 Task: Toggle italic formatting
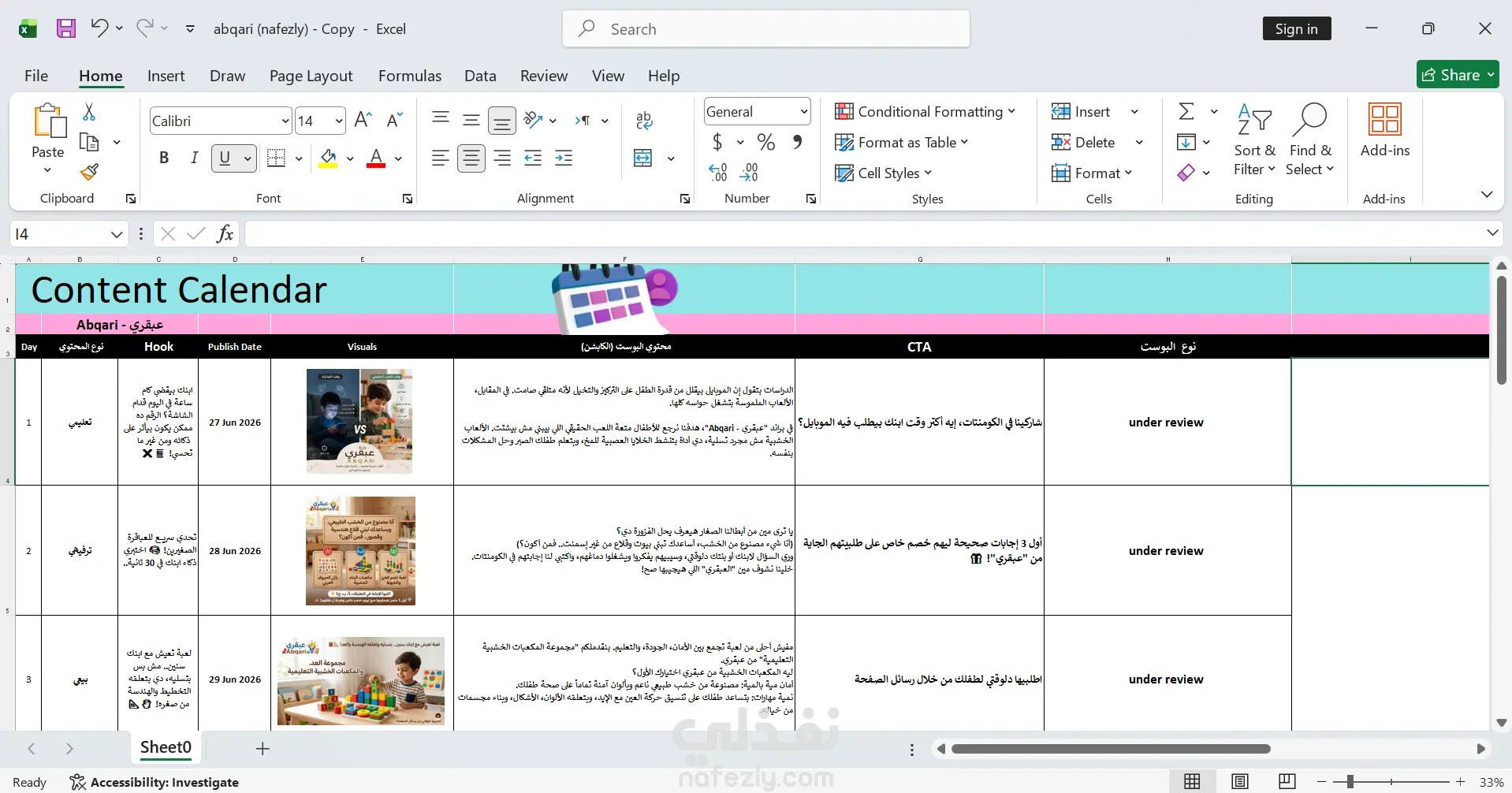point(194,158)
